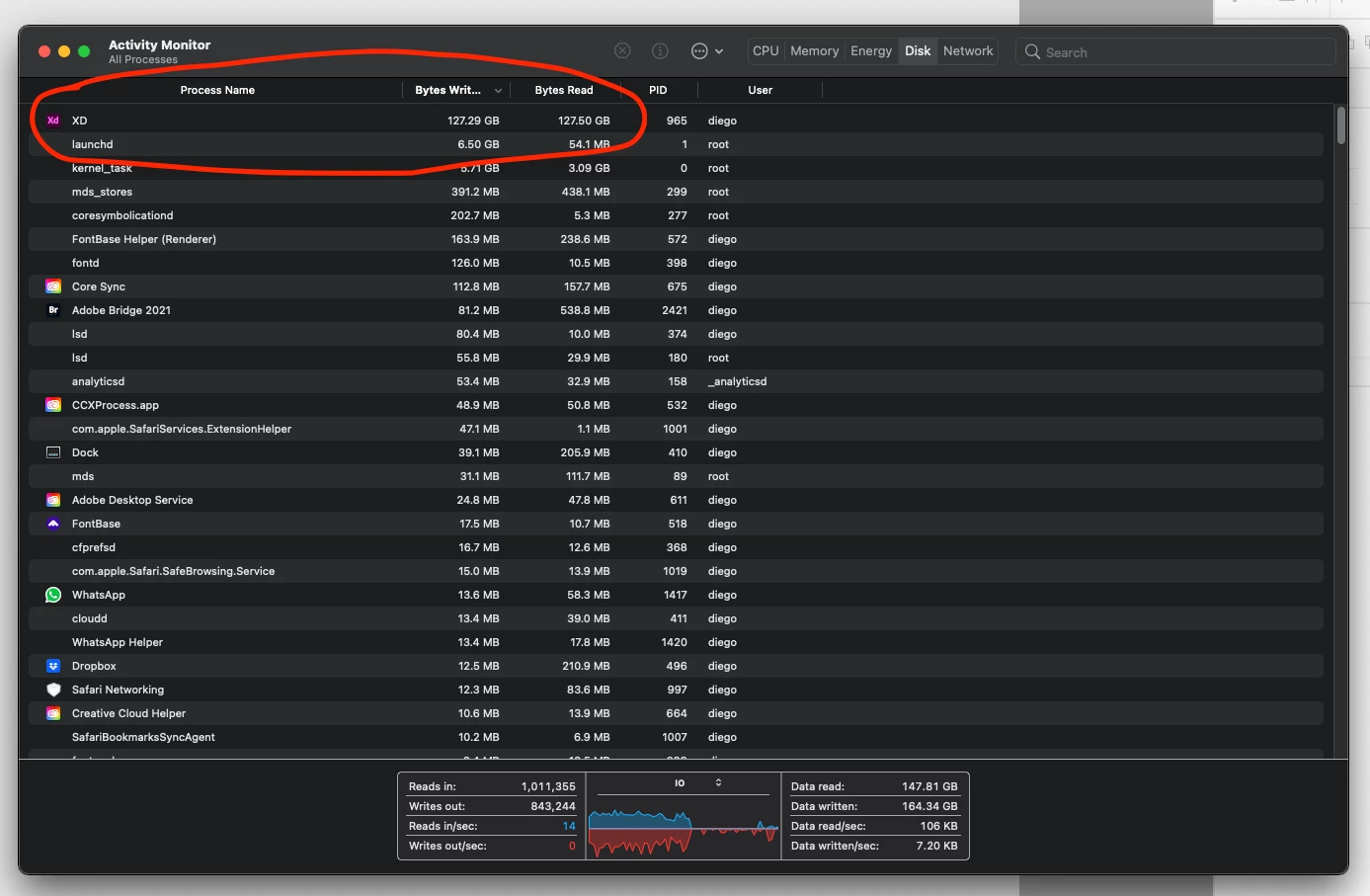This screenshot has width=1370, height=896.
Task: Click the Creative Cloud Helper icon
Action: (x=53, y=713)
